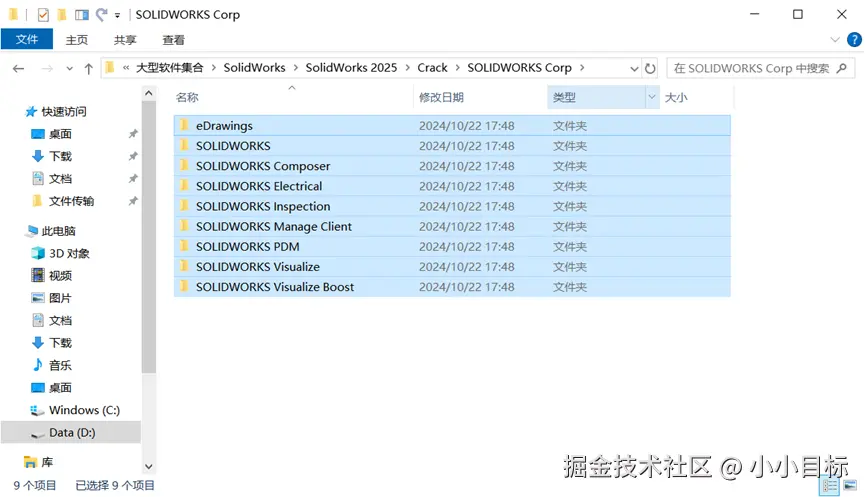Select the eDrawings folder

[x=452, y=126]
